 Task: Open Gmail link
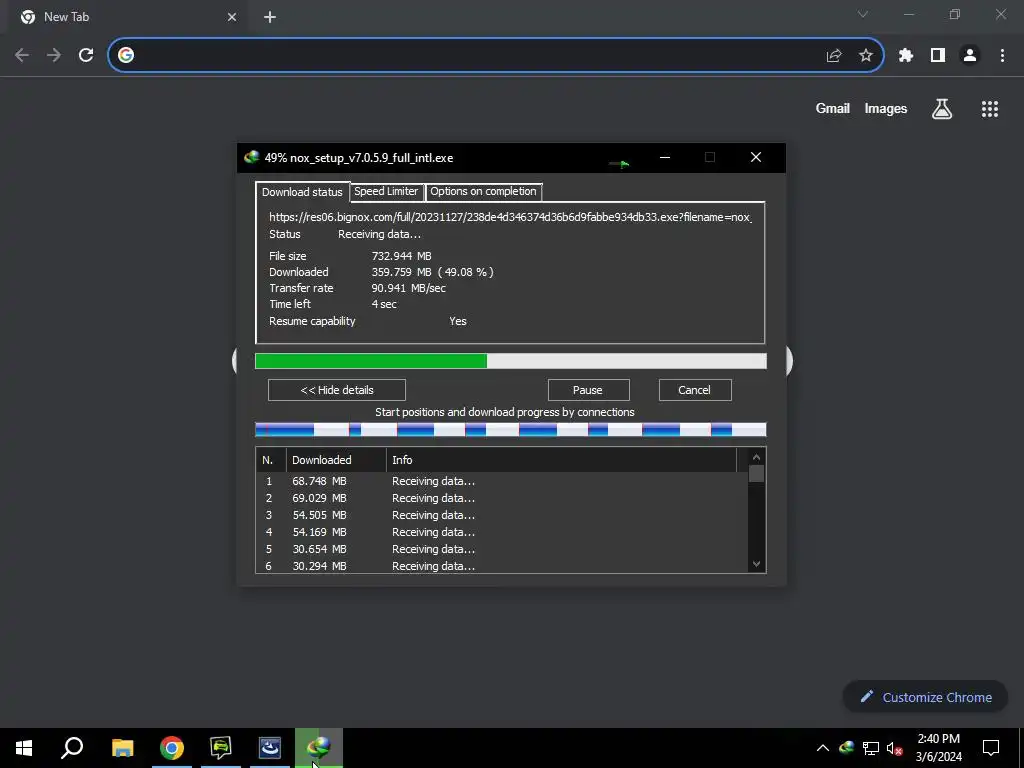click(833, 108)
